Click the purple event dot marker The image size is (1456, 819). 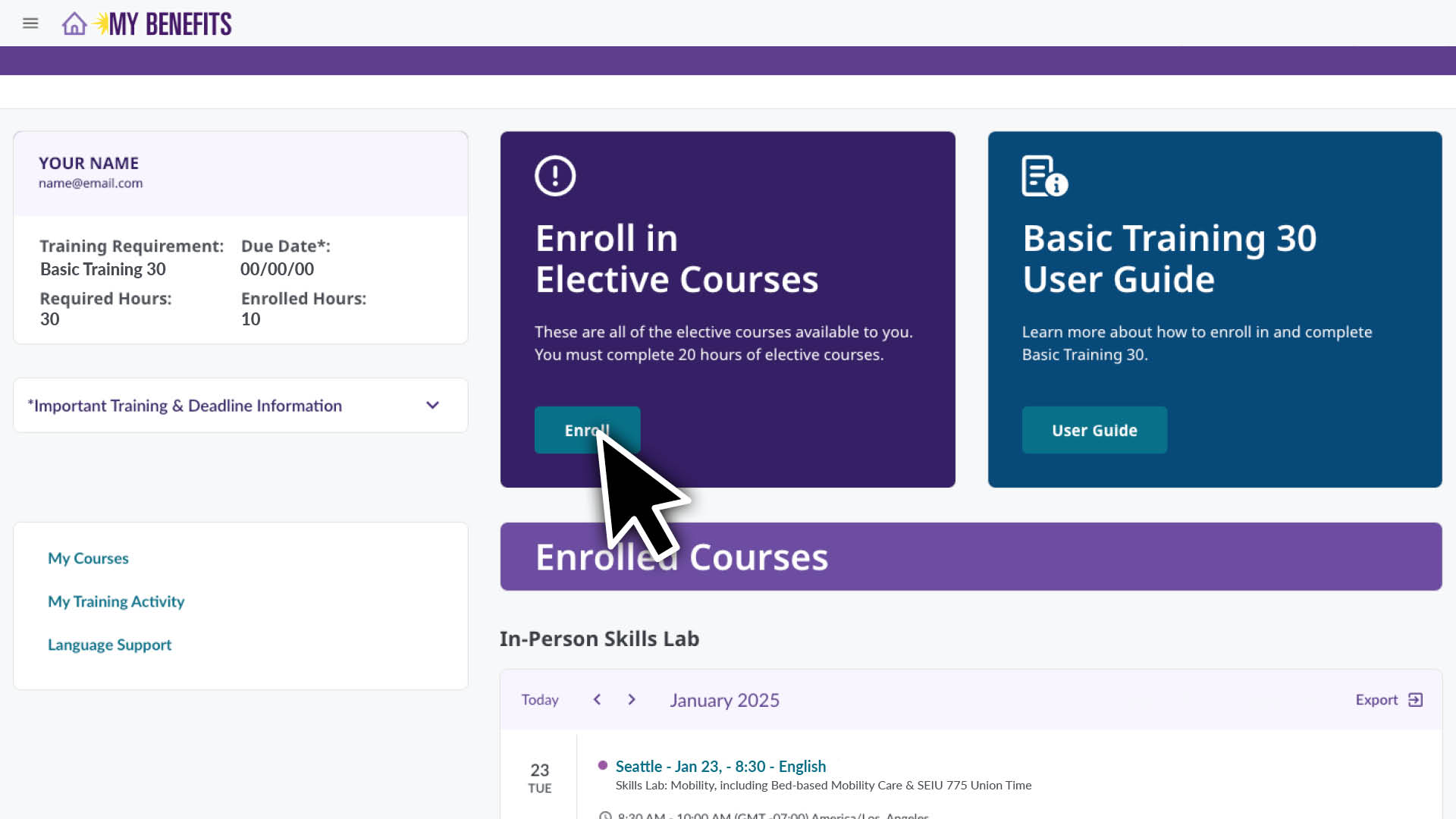(x=603, y=766)
